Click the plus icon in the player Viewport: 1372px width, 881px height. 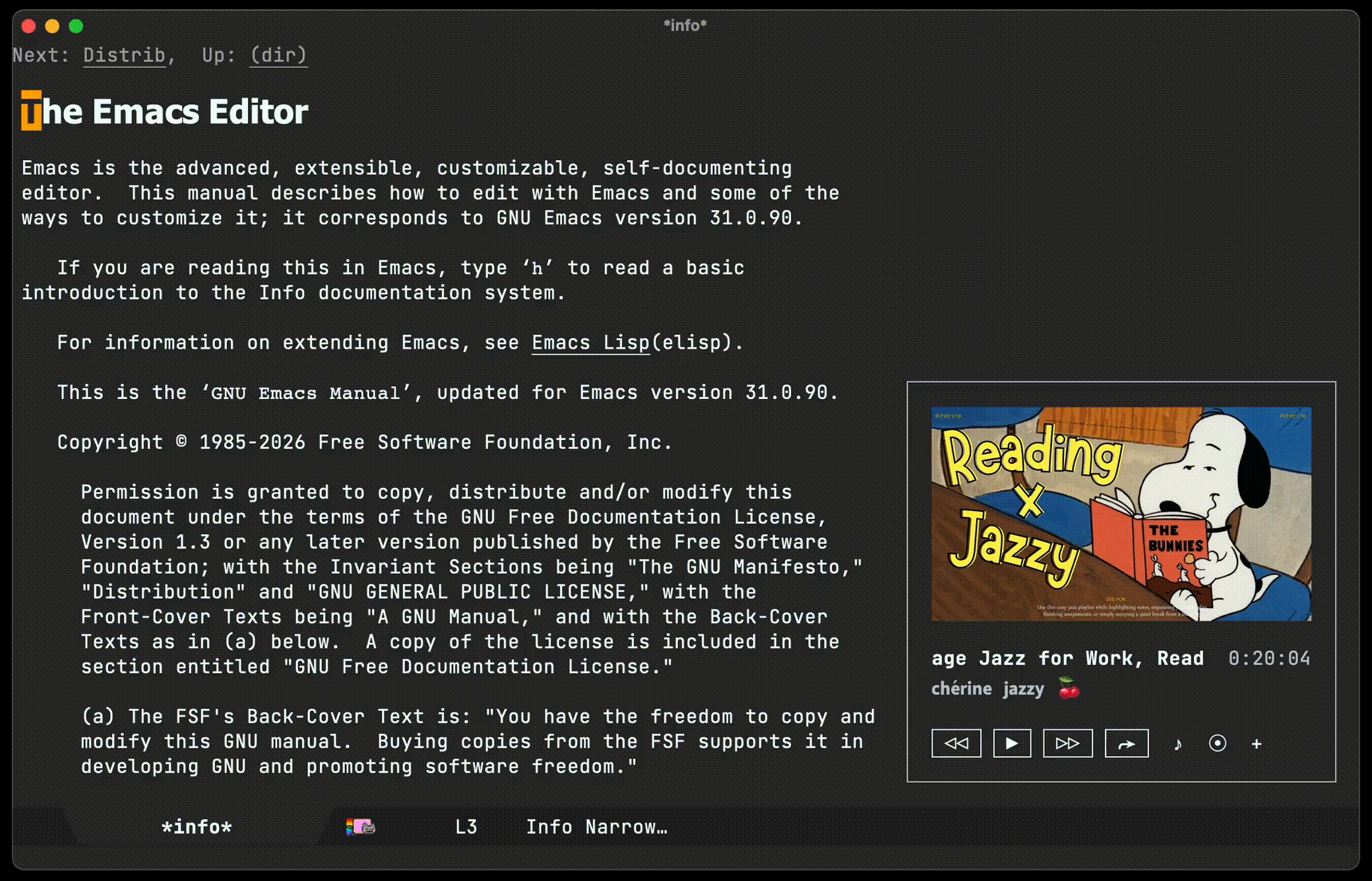(1257, 744)
